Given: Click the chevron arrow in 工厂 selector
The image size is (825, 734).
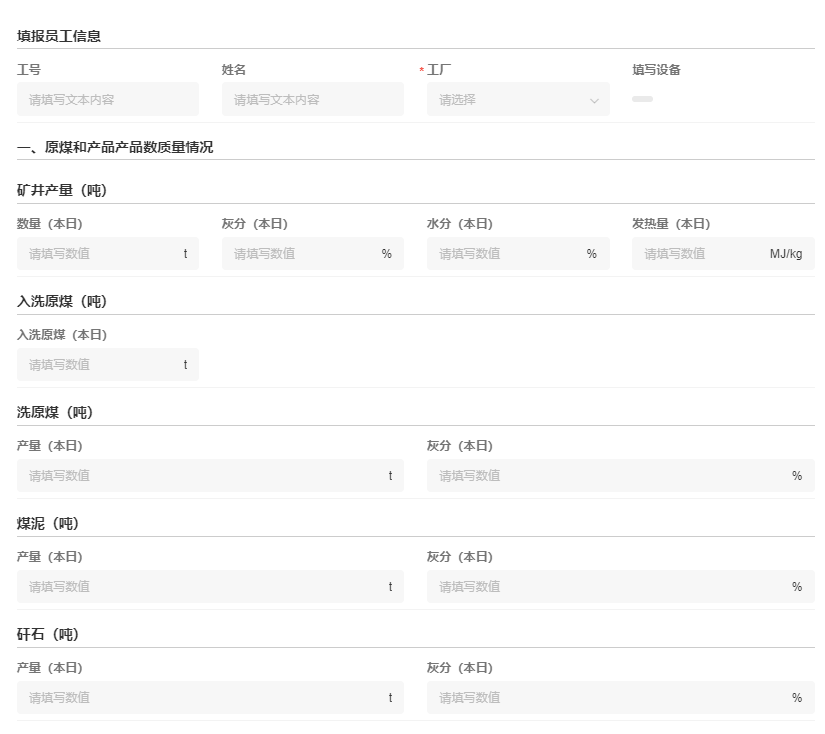Looking at the screenshot, I should [594, 100].
